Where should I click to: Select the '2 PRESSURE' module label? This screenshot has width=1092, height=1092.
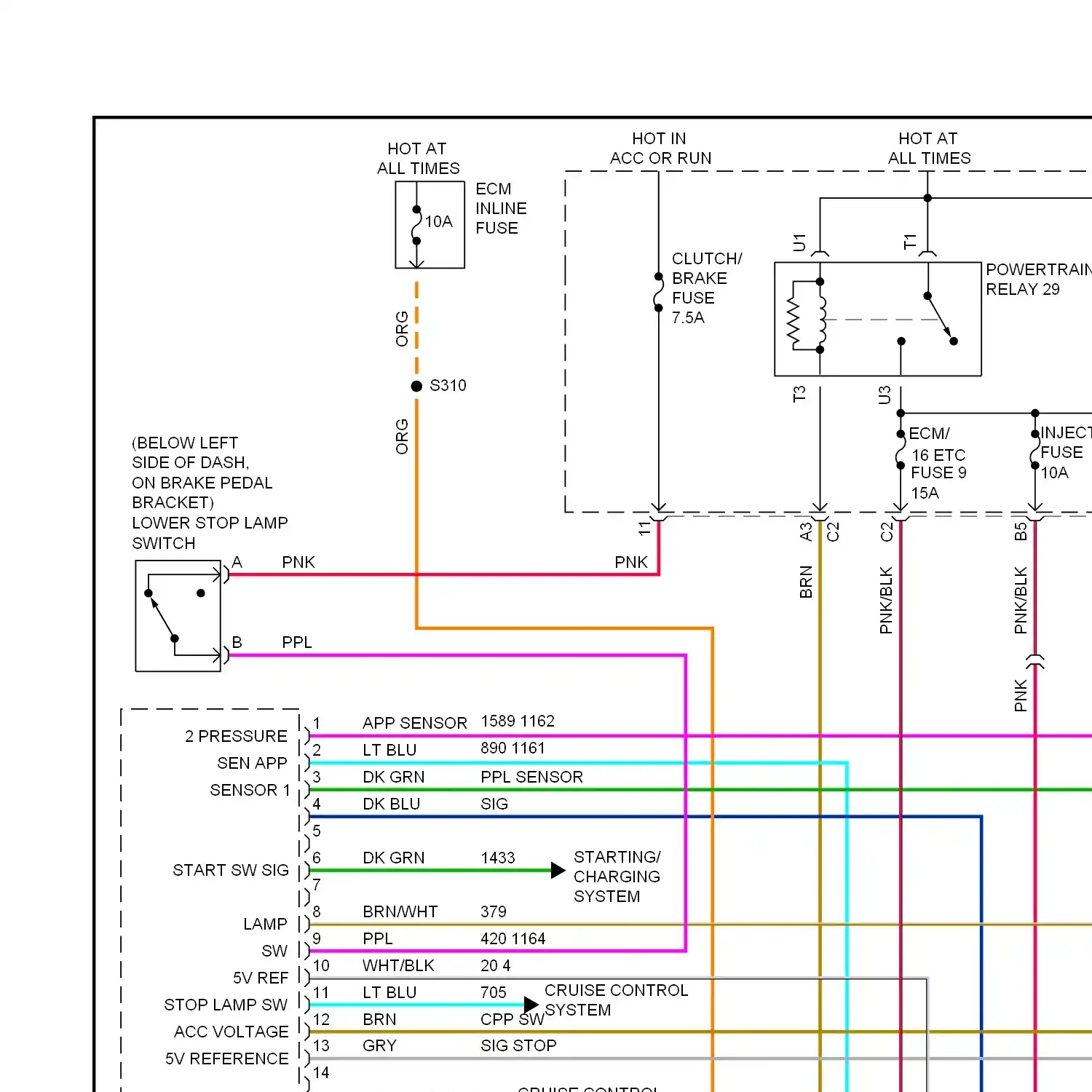[236, 736]
